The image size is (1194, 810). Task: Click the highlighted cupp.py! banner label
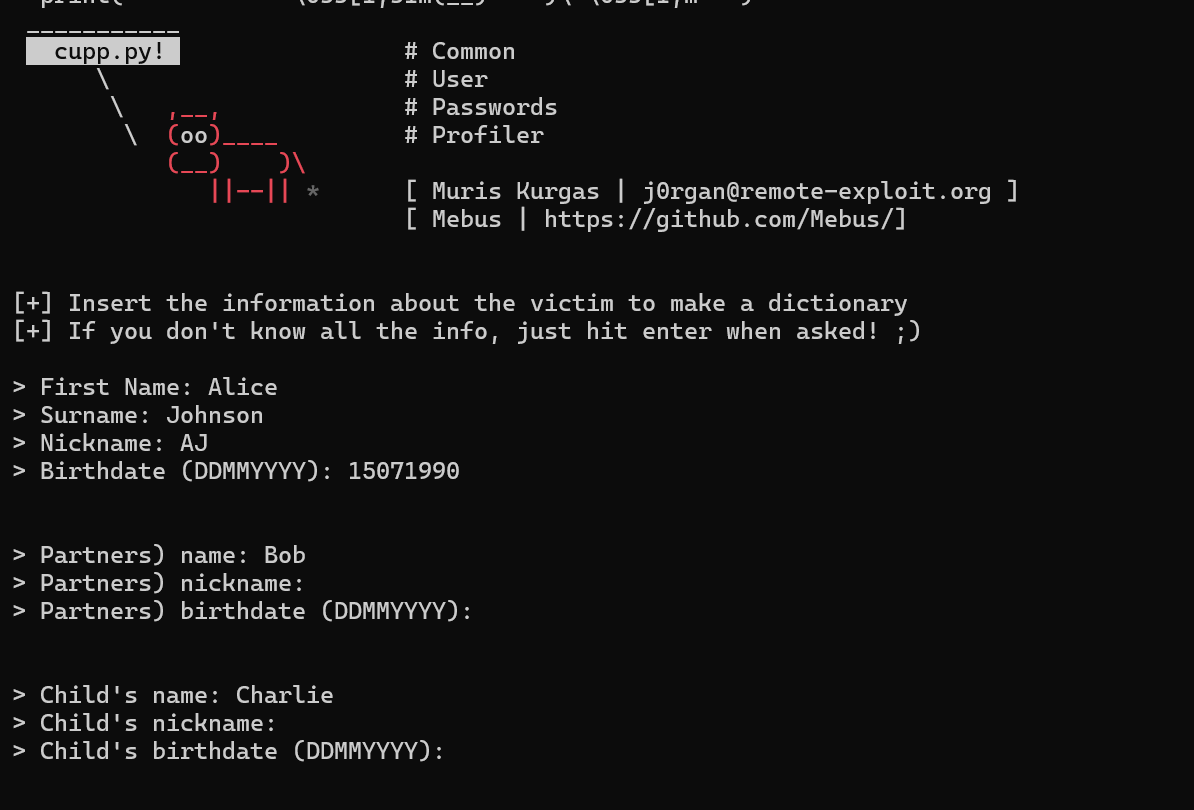[103, 51]
